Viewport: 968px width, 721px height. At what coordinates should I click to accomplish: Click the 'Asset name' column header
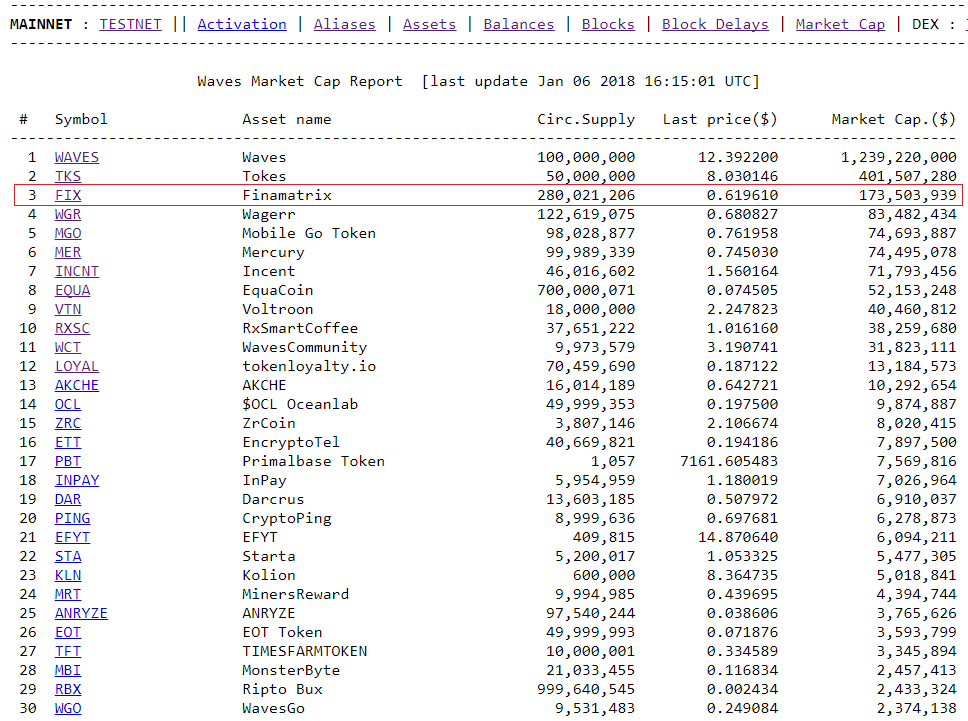click(x=286, y=119)
